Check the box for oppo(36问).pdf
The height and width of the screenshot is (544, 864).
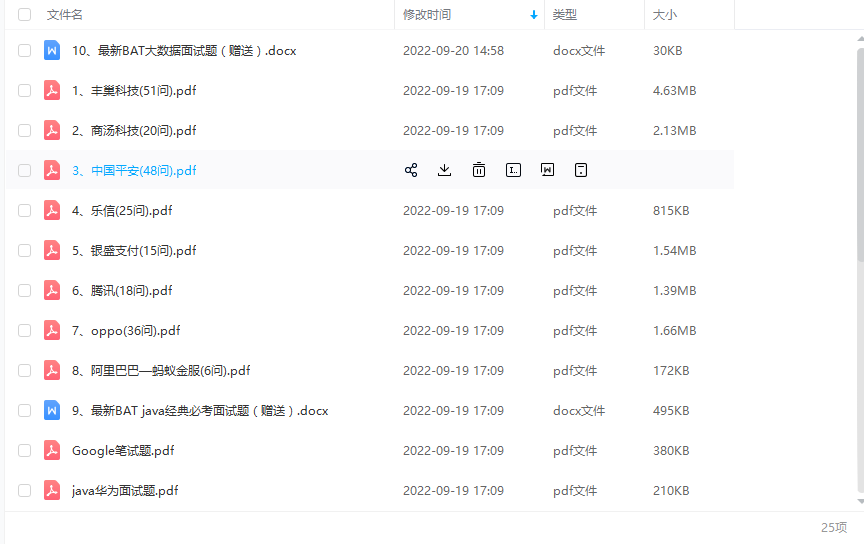(x=24, y=331)
